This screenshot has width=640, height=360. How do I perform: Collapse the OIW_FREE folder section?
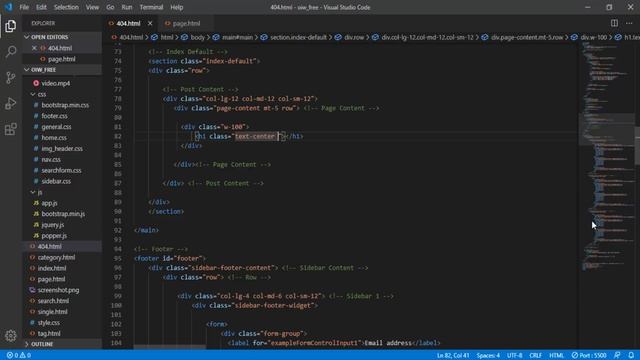click(62, 70)
